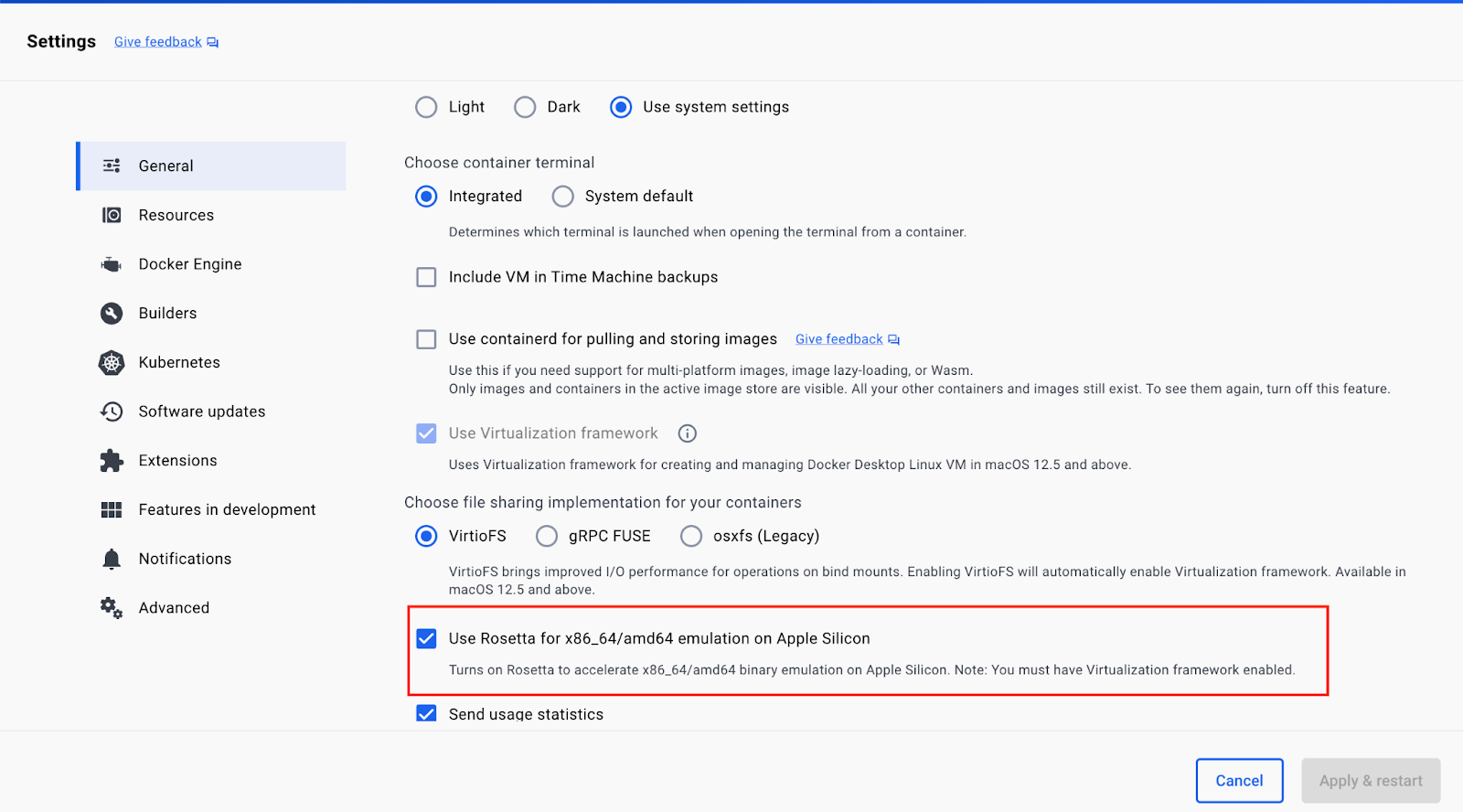
Task: Click the Software updates clock icon
Action: click(x=111, y=411)
